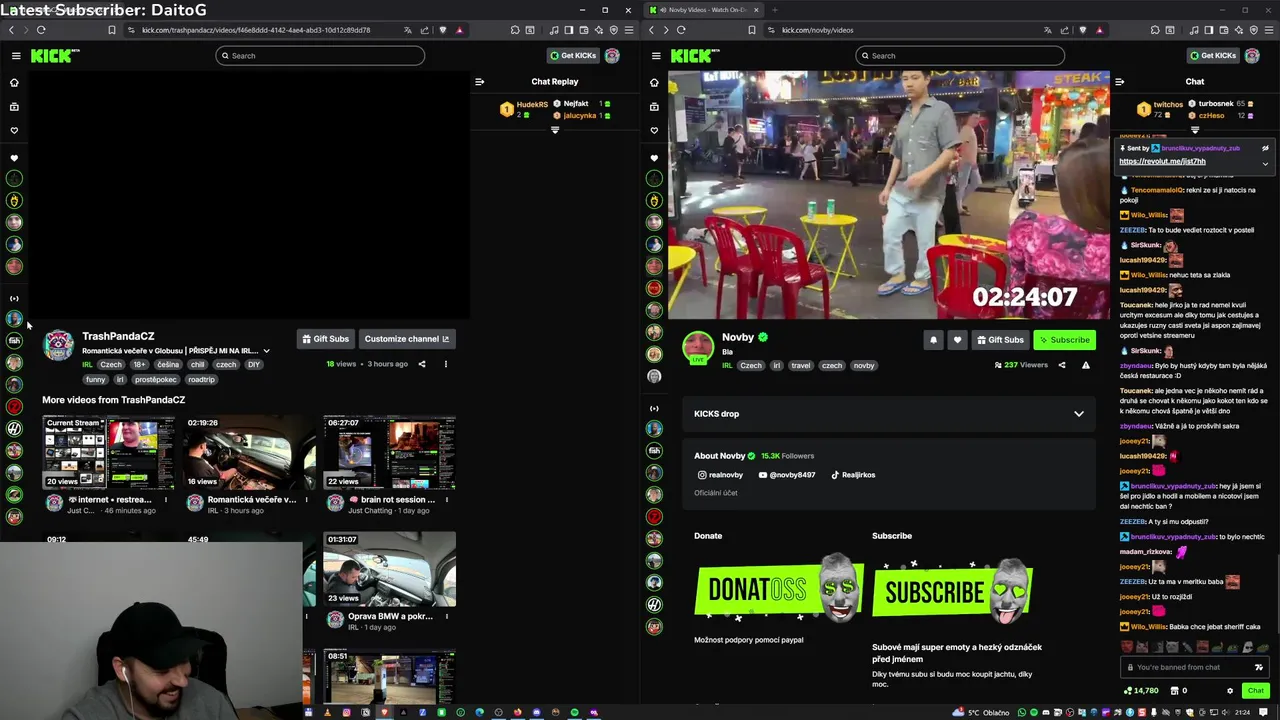Open the Spotify icon in the taskbar
1280x720 pixels.
point(574,713)
